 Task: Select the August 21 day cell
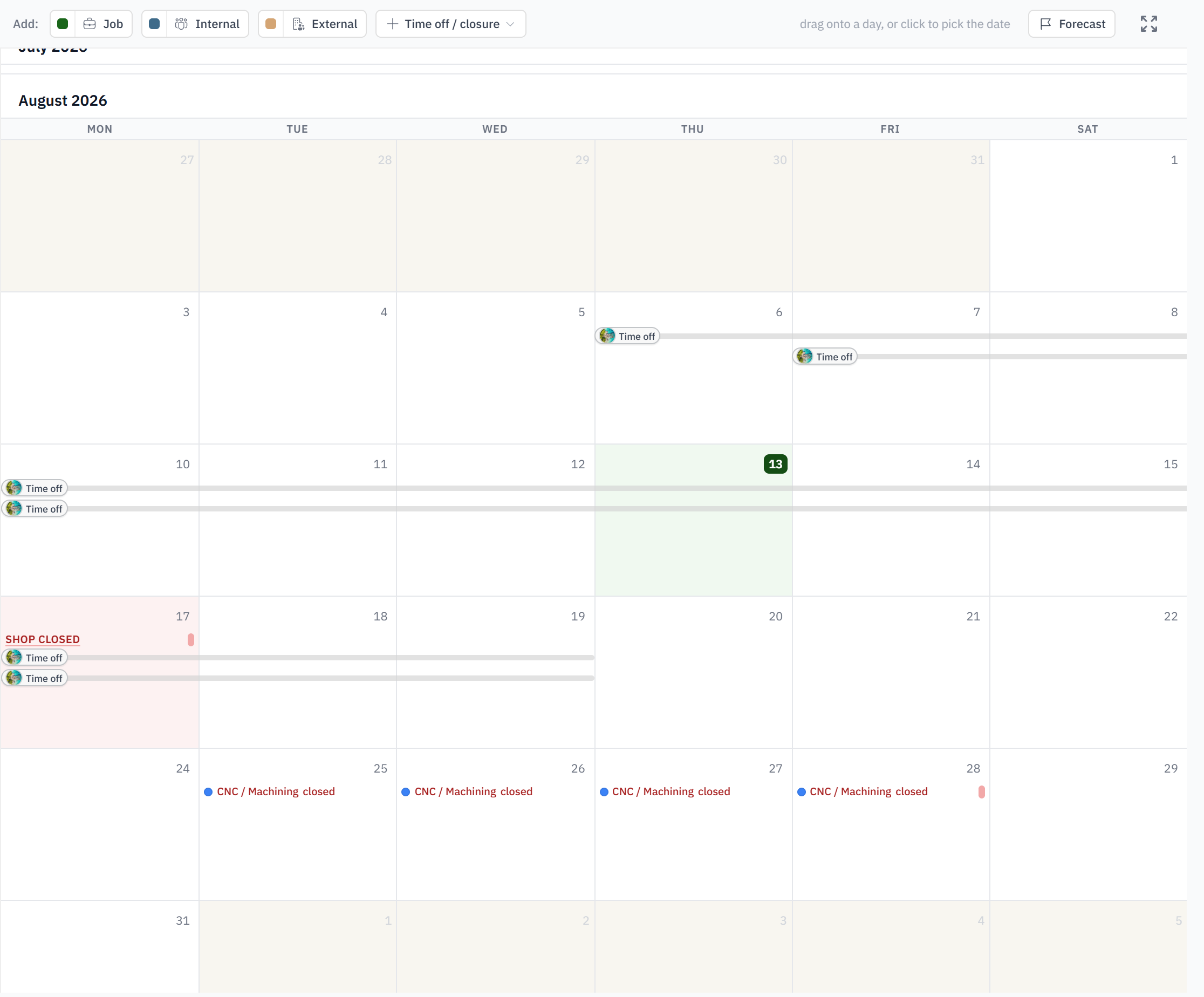click(891, 672)
